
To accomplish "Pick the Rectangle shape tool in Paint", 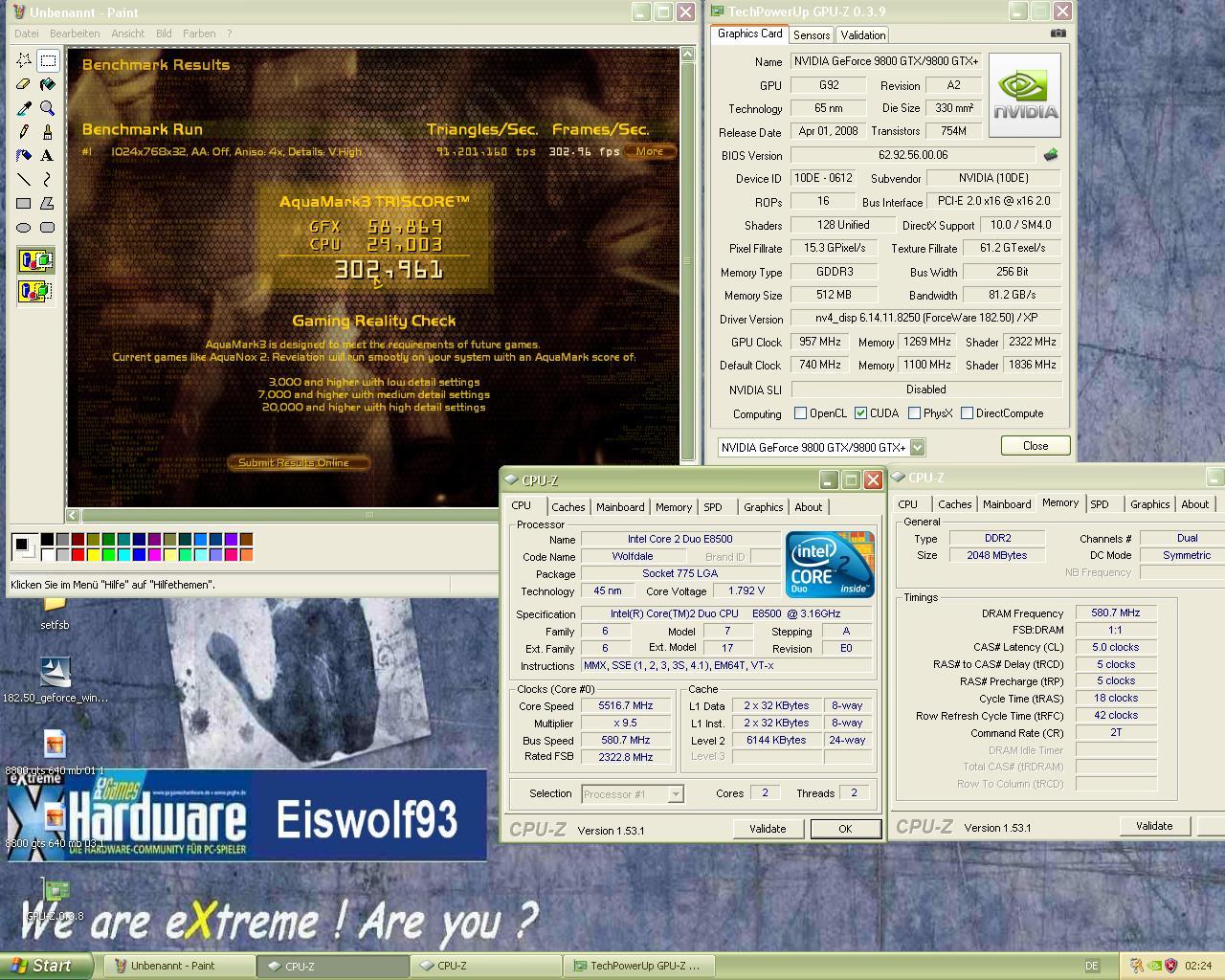I will click(x=24, y=204).
